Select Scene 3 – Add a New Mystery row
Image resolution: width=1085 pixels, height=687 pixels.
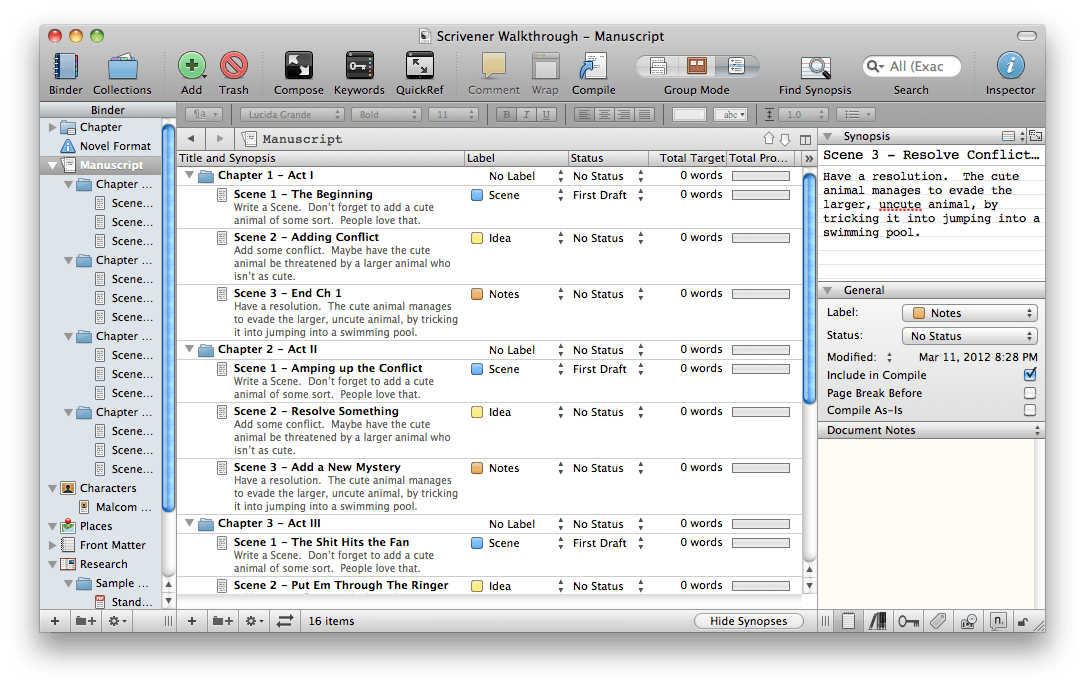(x=489, y=486)
